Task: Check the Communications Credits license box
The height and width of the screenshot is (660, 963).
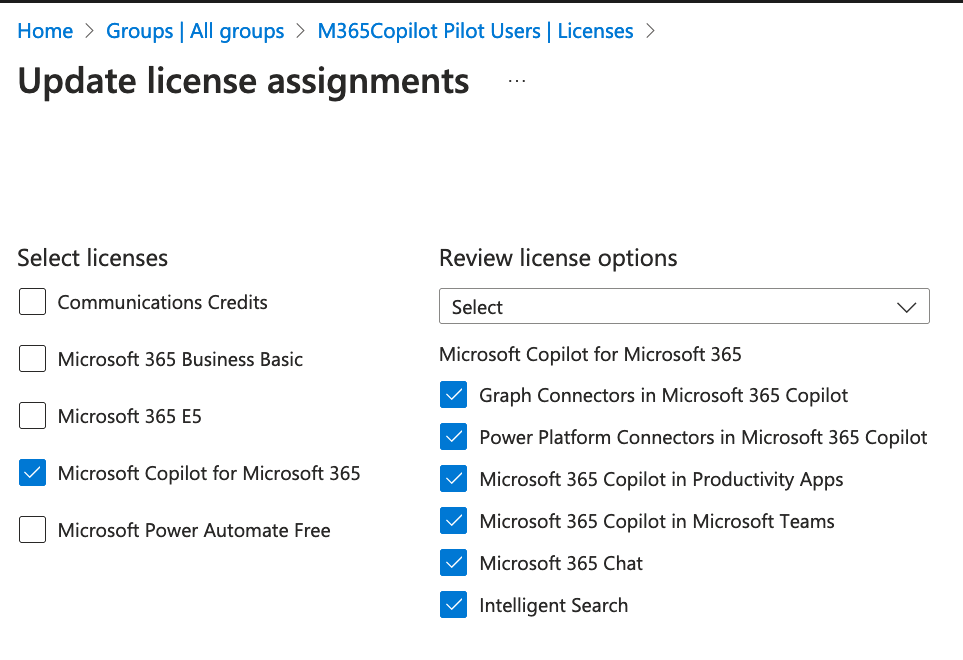Action: (33, 301)
